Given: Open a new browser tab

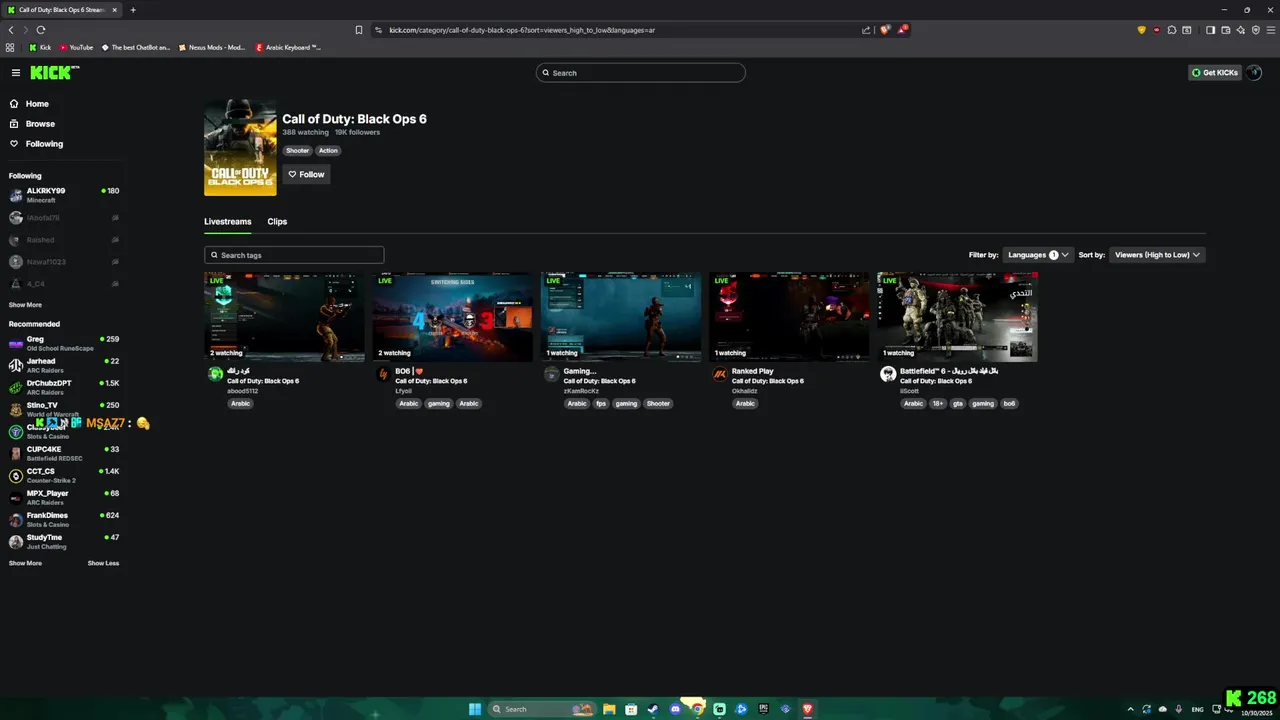Looking at the screenshot, I should (x=133, y=10).
